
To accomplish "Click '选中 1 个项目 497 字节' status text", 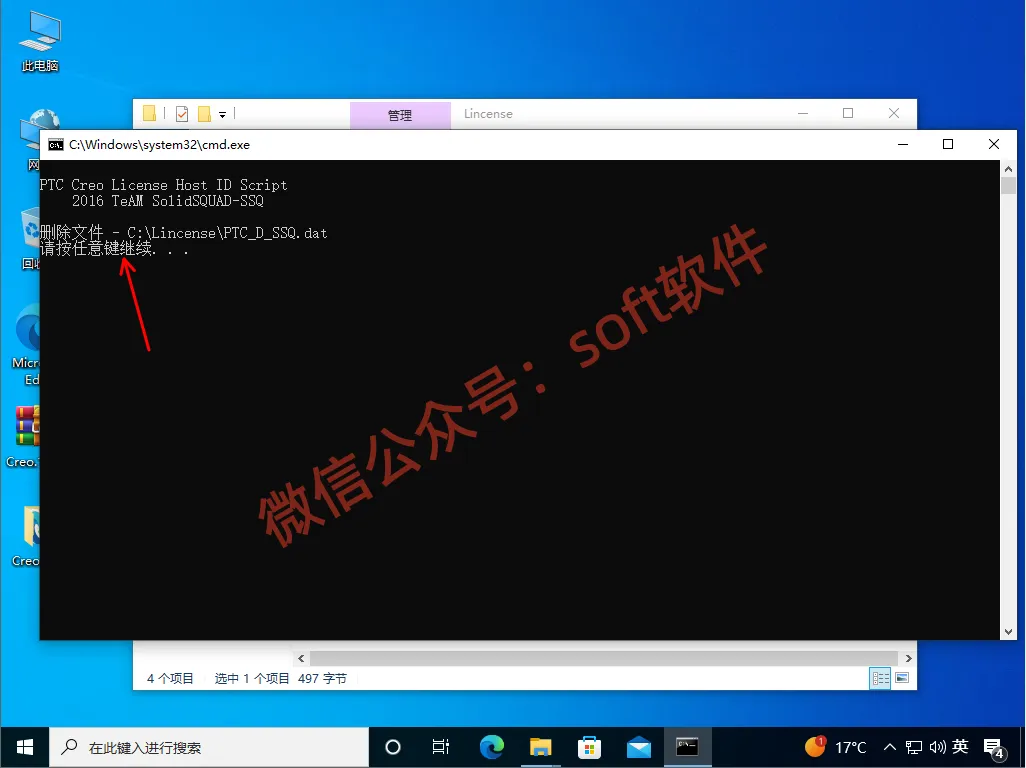I will point(281,678).
